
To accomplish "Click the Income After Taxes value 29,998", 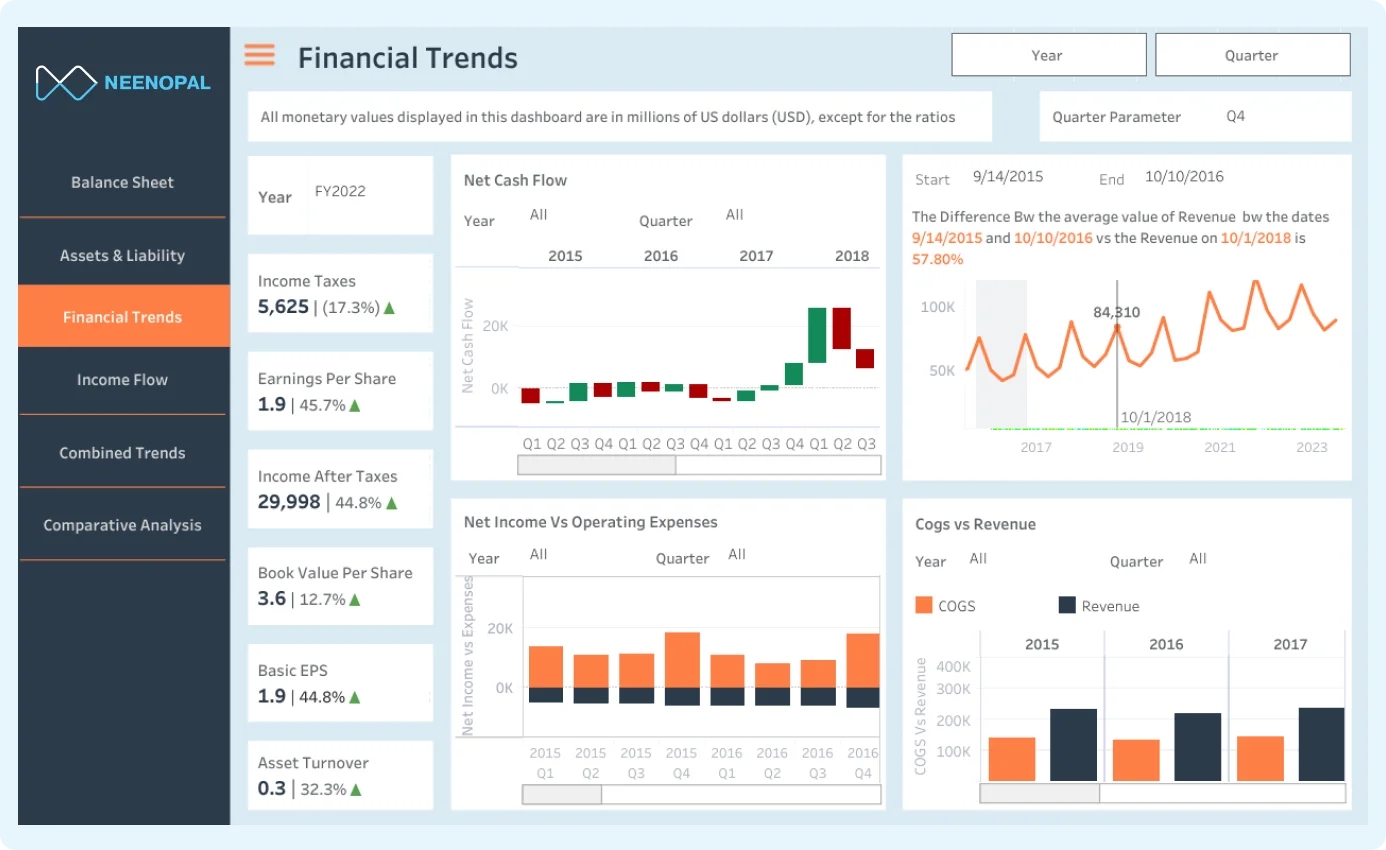I will click(289, 502).
